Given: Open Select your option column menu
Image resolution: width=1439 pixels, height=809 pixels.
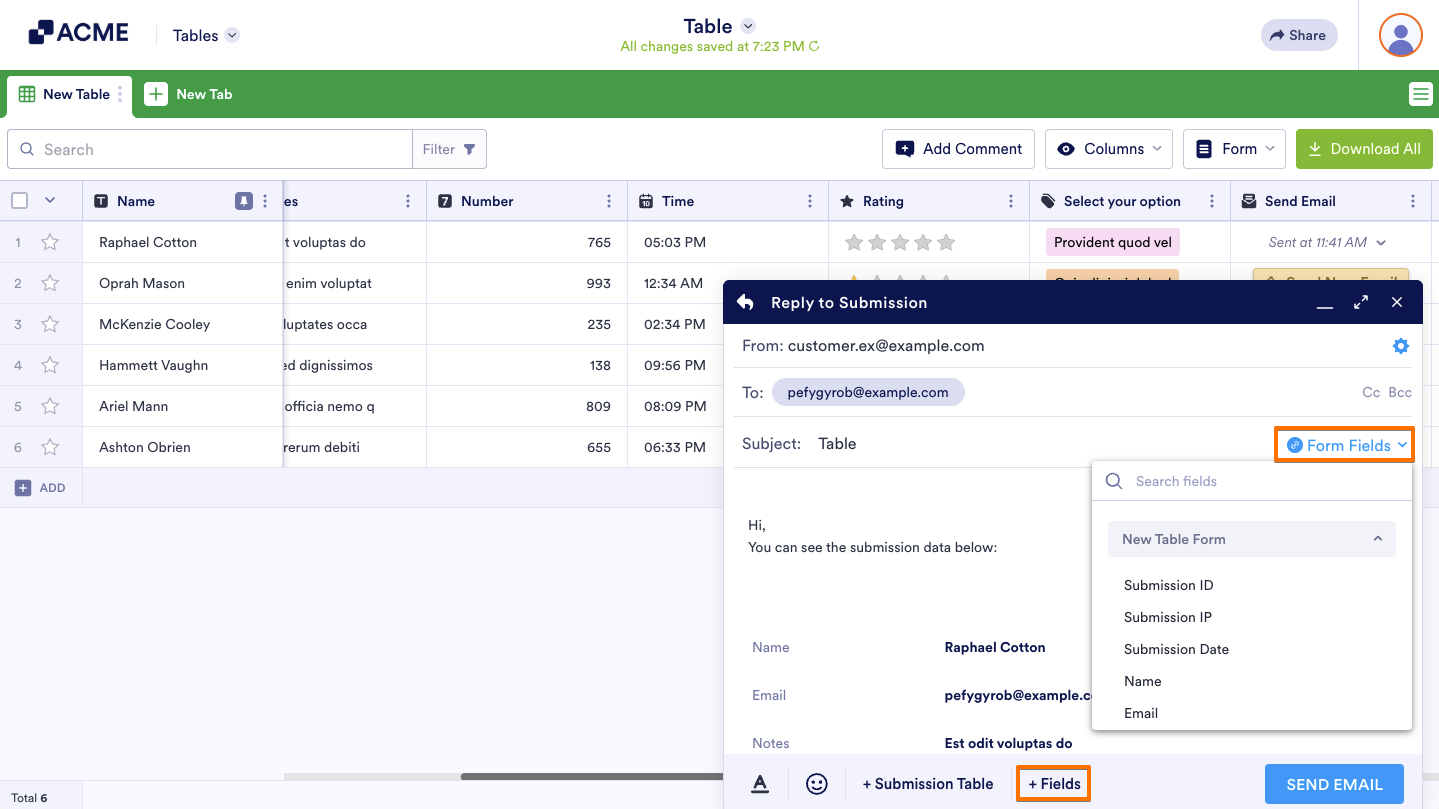Looking at the screenshot, I should pyautogui.click(x=1212, y=201).
